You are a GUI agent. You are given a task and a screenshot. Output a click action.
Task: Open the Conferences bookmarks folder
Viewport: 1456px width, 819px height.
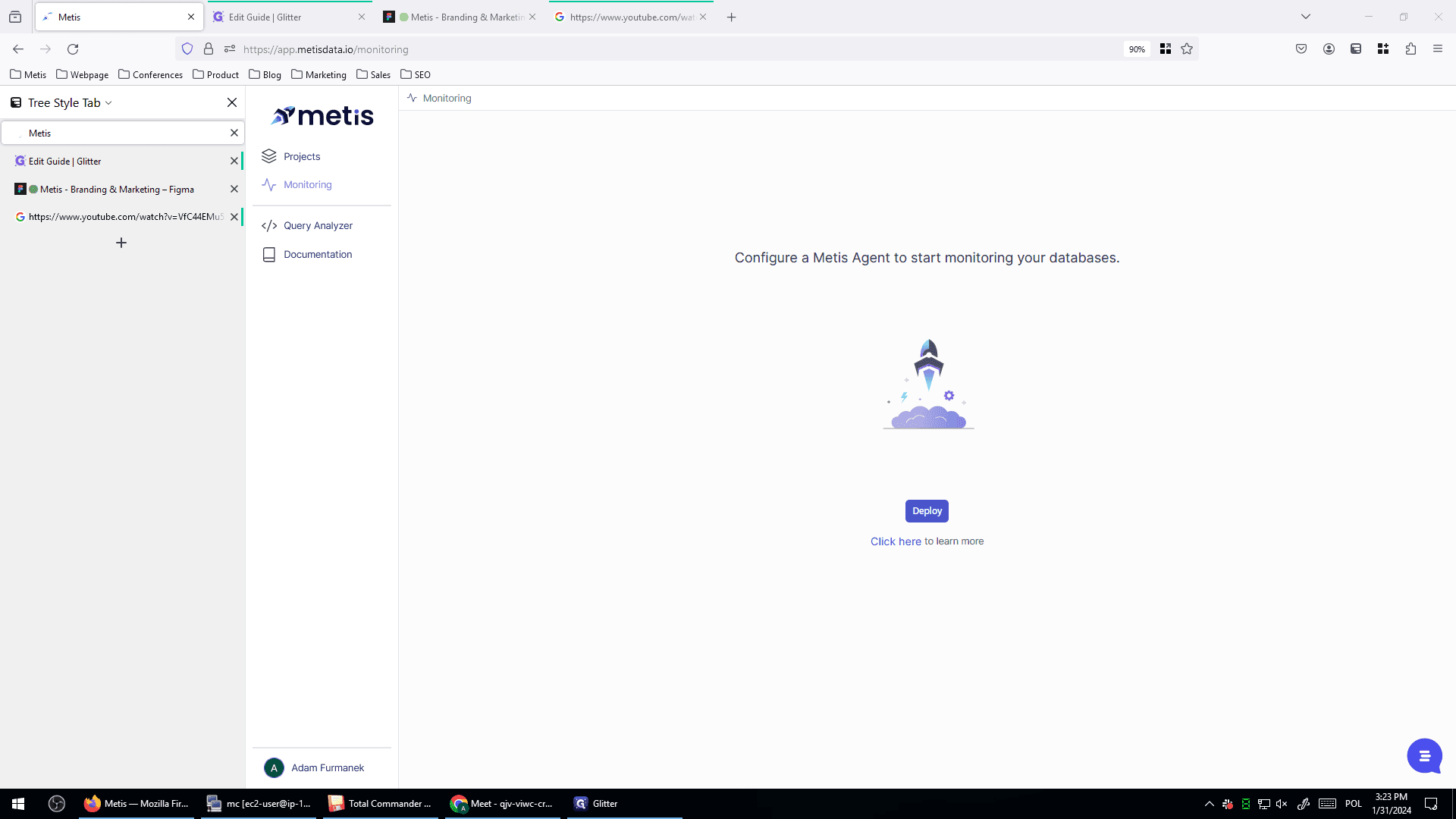coord(150,75)
